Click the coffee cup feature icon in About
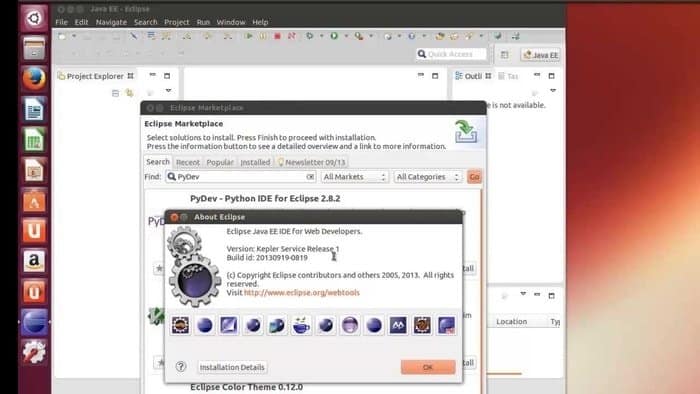Image resolution: width=700 pixels, height=394 pixels. coord(301,325)
